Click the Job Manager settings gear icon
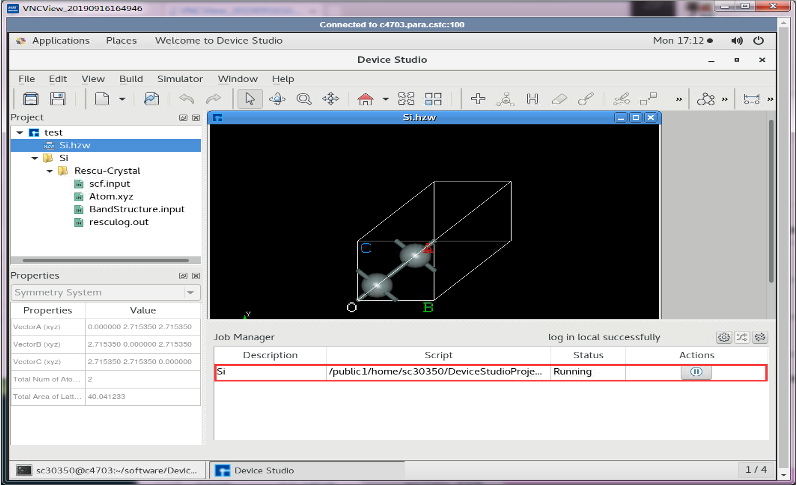 point(724,338)
